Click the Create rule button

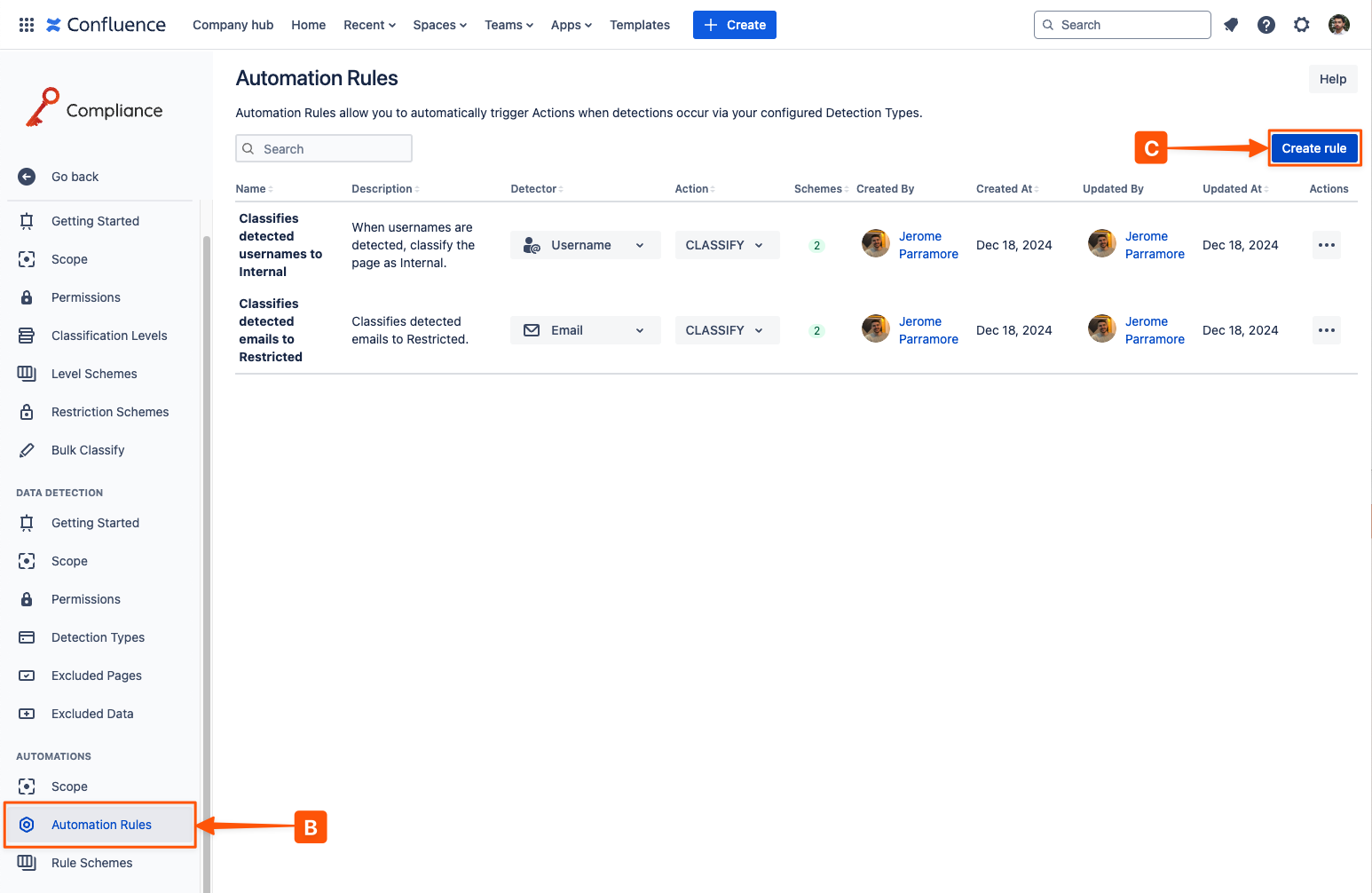[x=1313, y=148]
